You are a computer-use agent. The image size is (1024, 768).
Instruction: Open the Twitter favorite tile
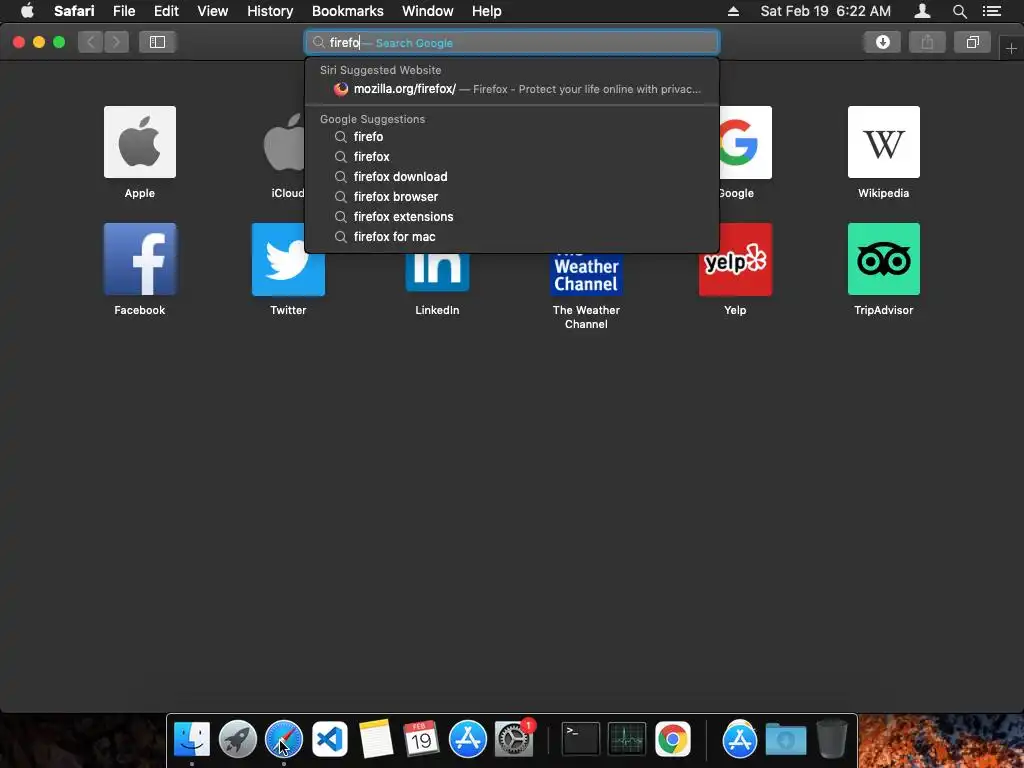pyautogui.click(x=288, y=259)
